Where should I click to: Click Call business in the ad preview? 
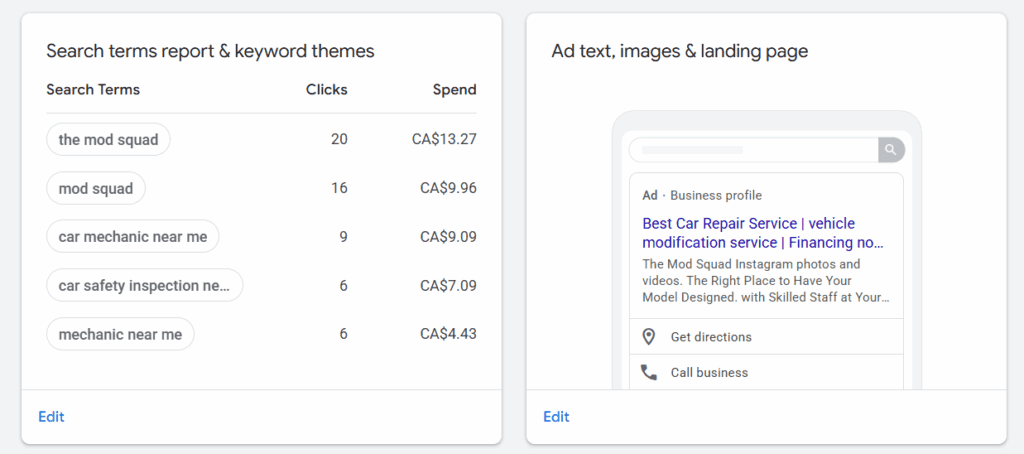click(709, 372)
